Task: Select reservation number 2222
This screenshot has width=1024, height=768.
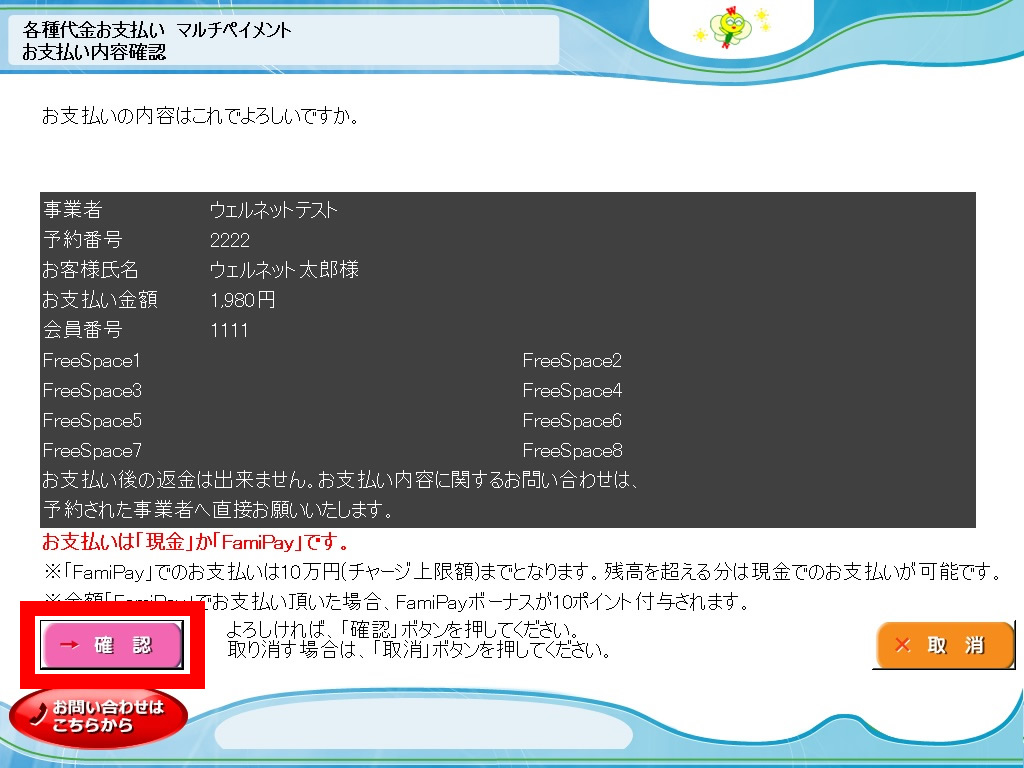Action: [230, 240]
